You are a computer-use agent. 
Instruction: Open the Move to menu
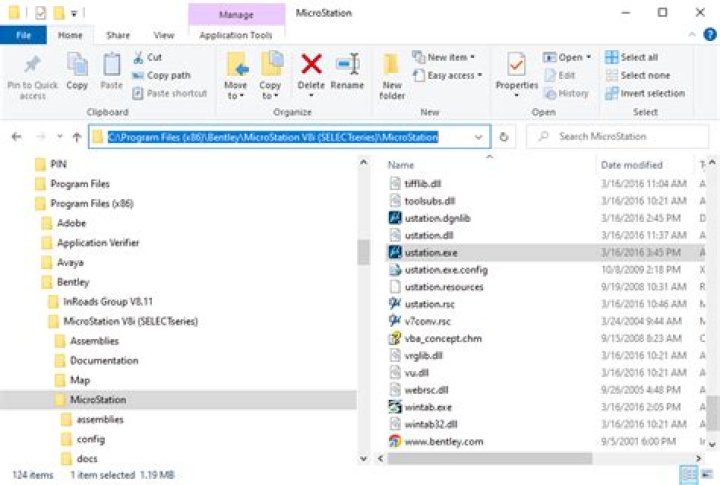236,76
